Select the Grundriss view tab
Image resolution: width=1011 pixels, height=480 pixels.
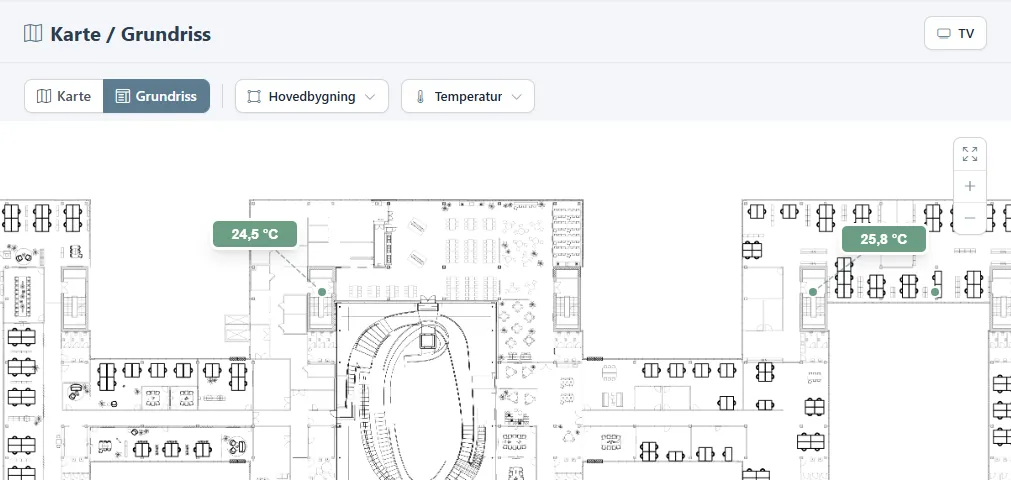(156, 96)
